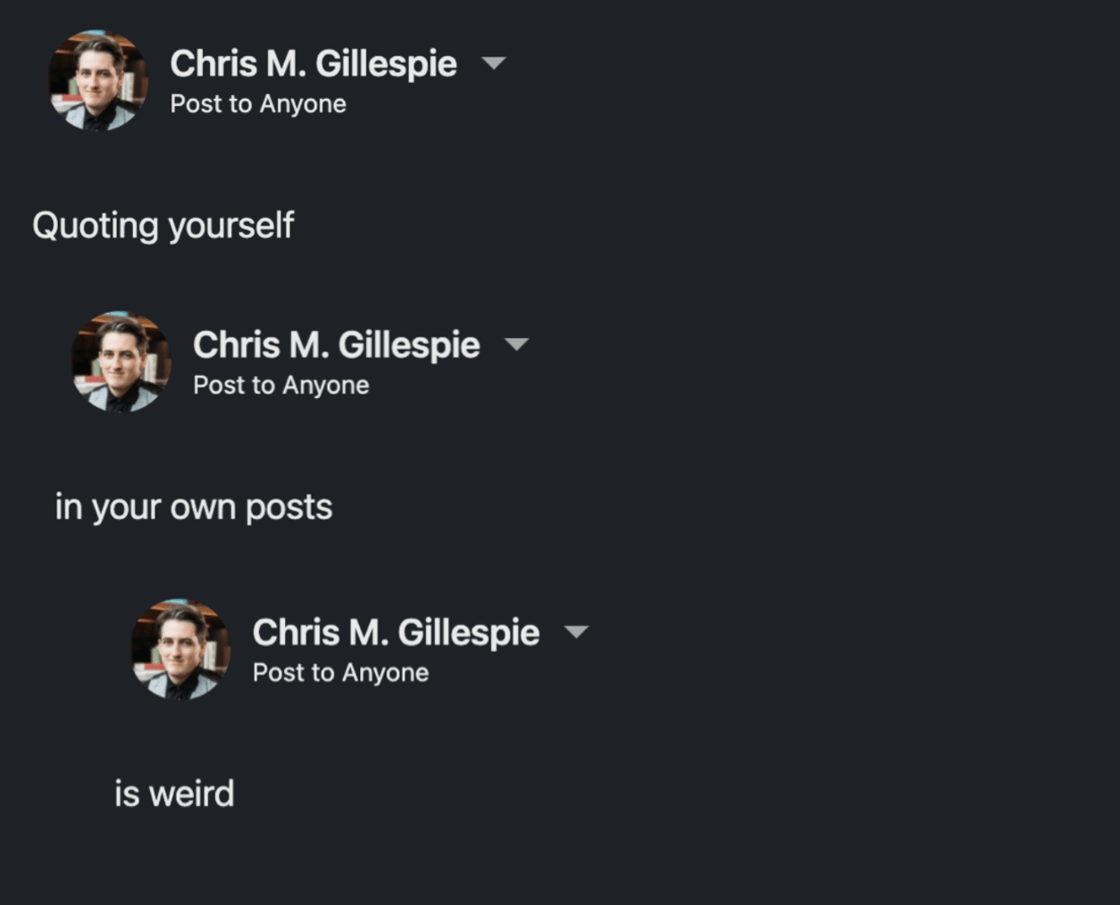Image resolution: width=1120 pixels, height=905 pixels.
Task: Expand the dropdown arrow above 'in your own posts'
Action: coord(516,345)
